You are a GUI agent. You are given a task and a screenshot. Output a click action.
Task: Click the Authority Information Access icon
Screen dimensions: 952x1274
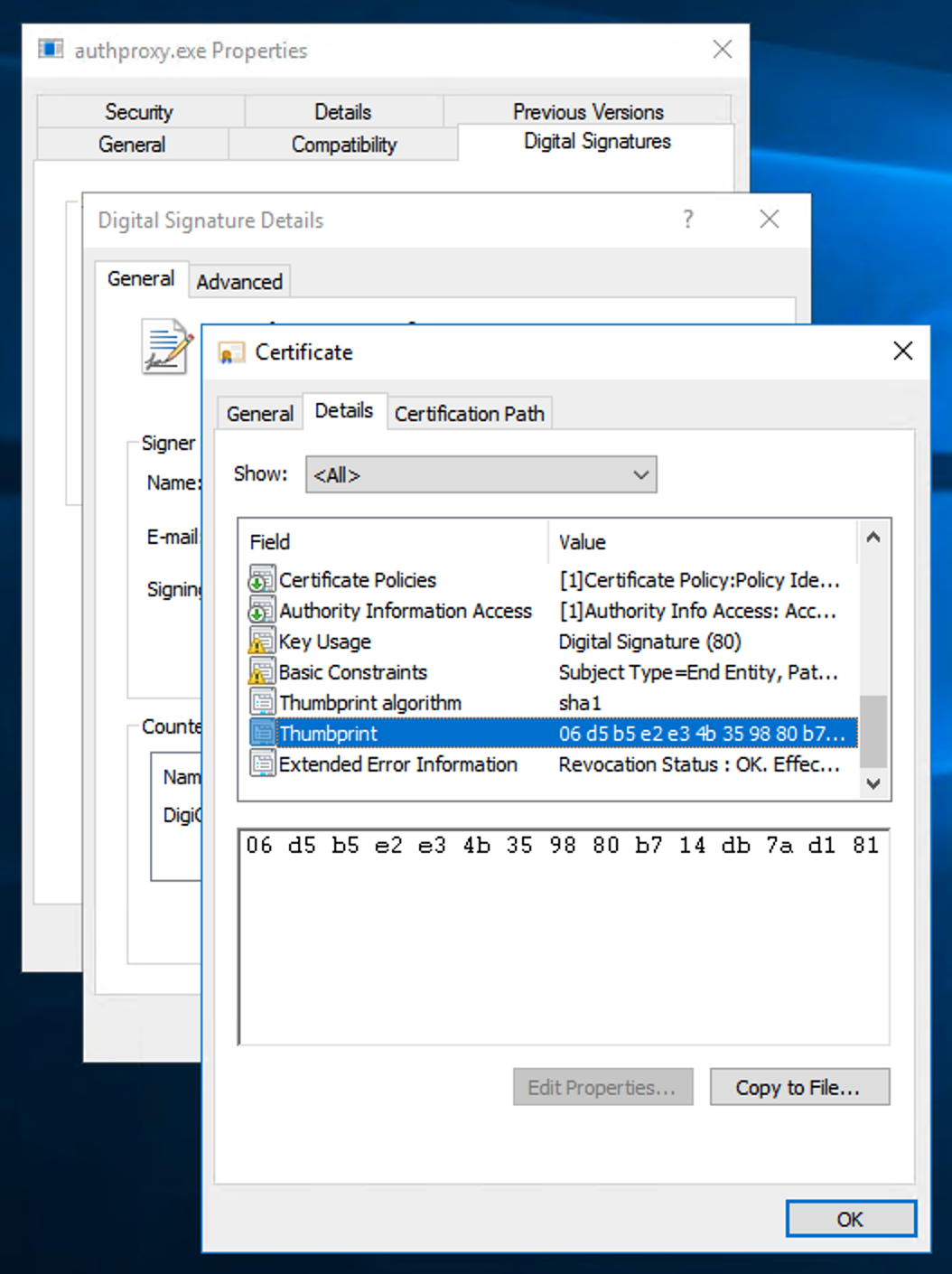coord(261,611)
